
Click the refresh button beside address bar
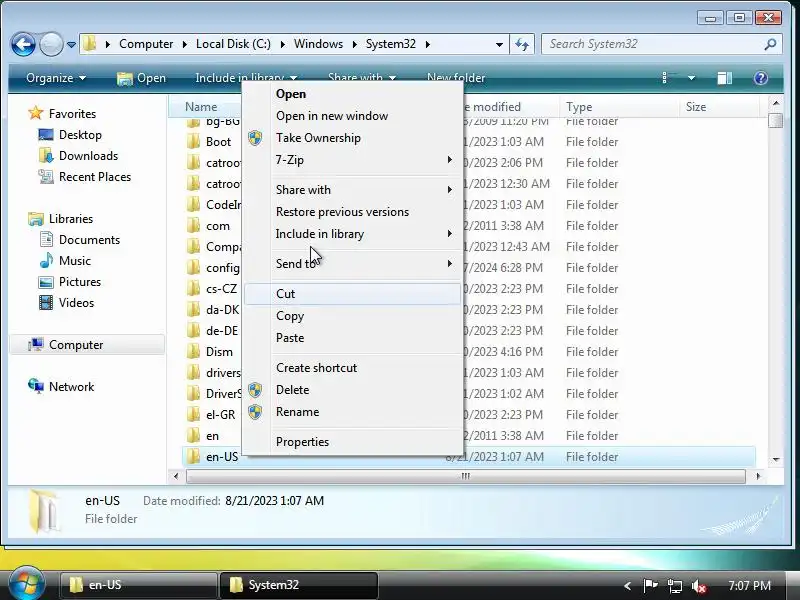tap(522, 44)
